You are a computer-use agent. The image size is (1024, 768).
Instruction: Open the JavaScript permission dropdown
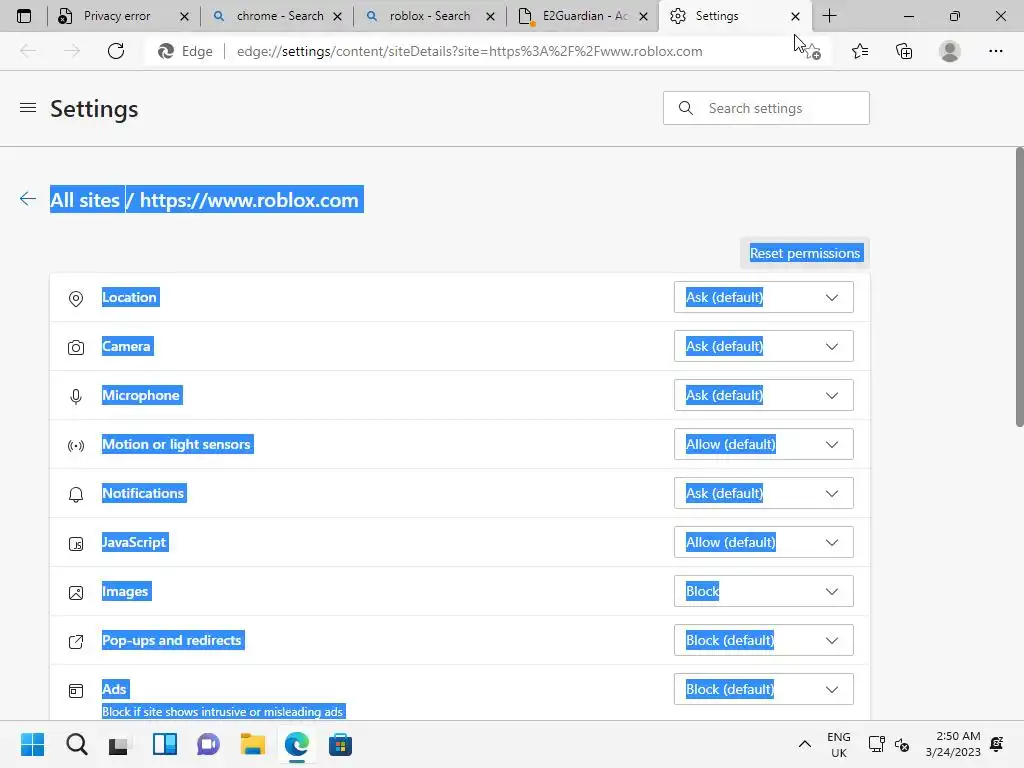coord(763,542)
